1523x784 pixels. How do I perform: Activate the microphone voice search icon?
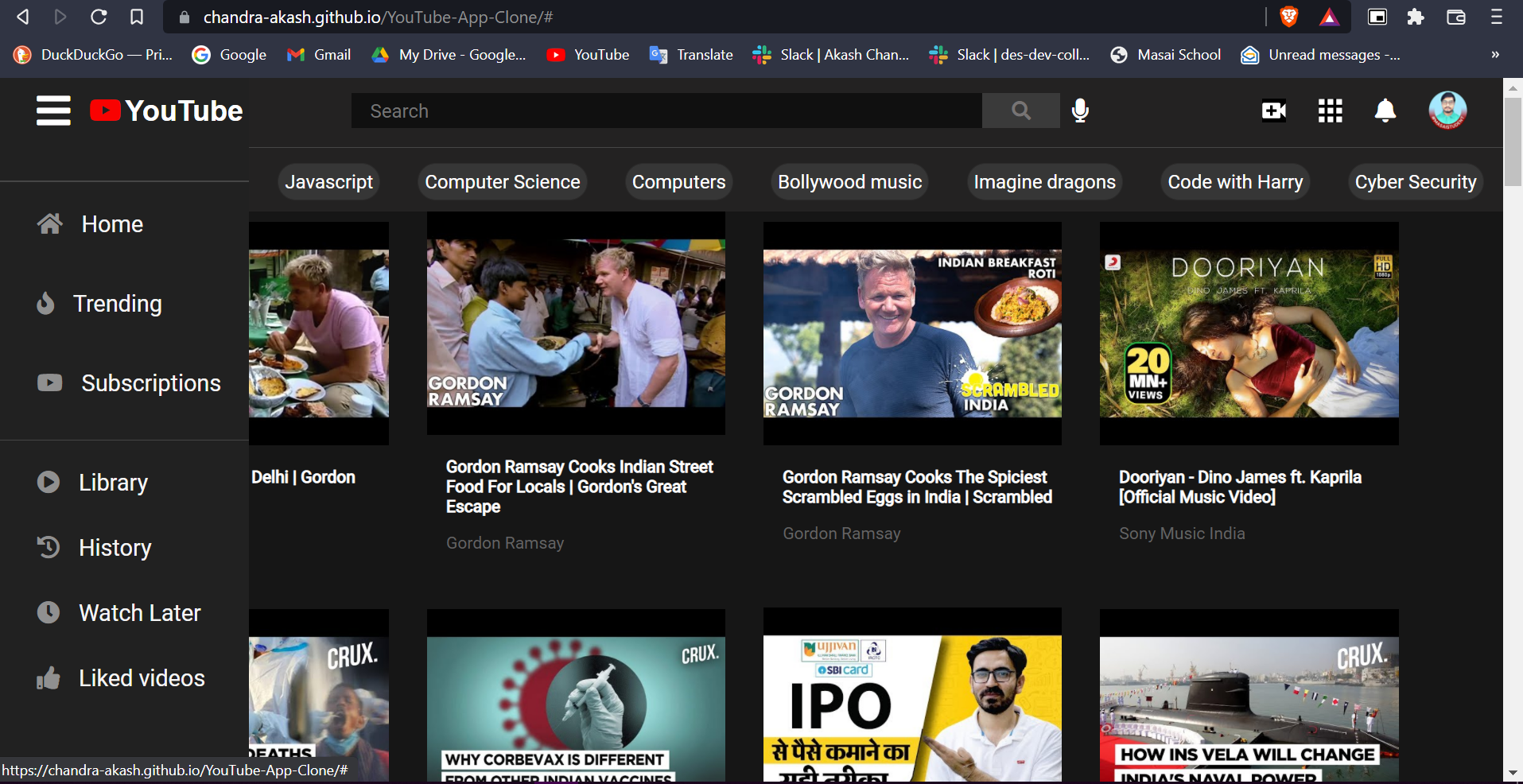pyautogui.click(x=1079, y=111)
